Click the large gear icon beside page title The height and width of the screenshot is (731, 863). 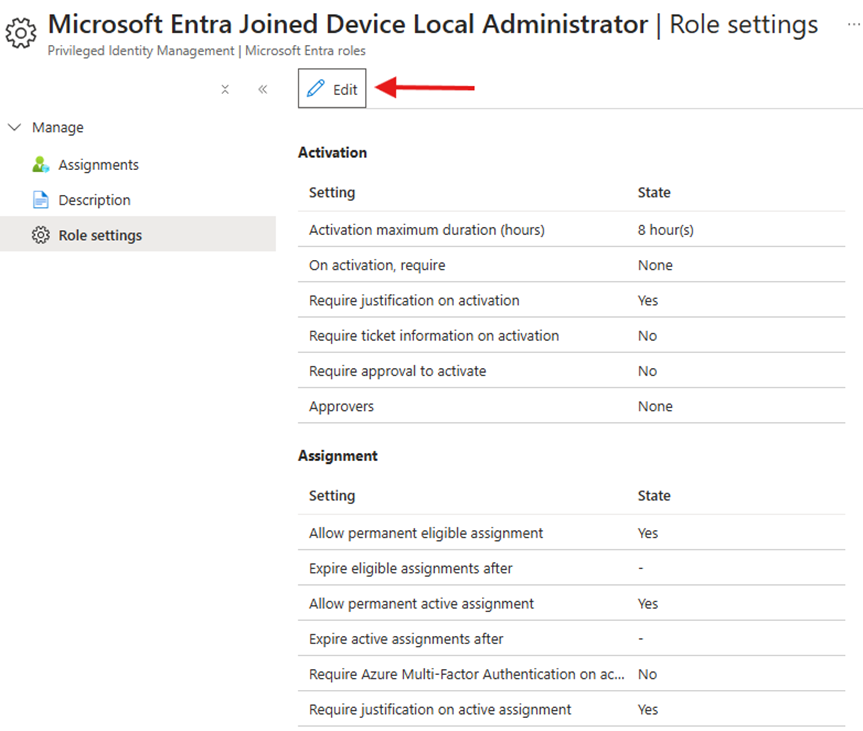pyautogui.click(x=21, y=33)
